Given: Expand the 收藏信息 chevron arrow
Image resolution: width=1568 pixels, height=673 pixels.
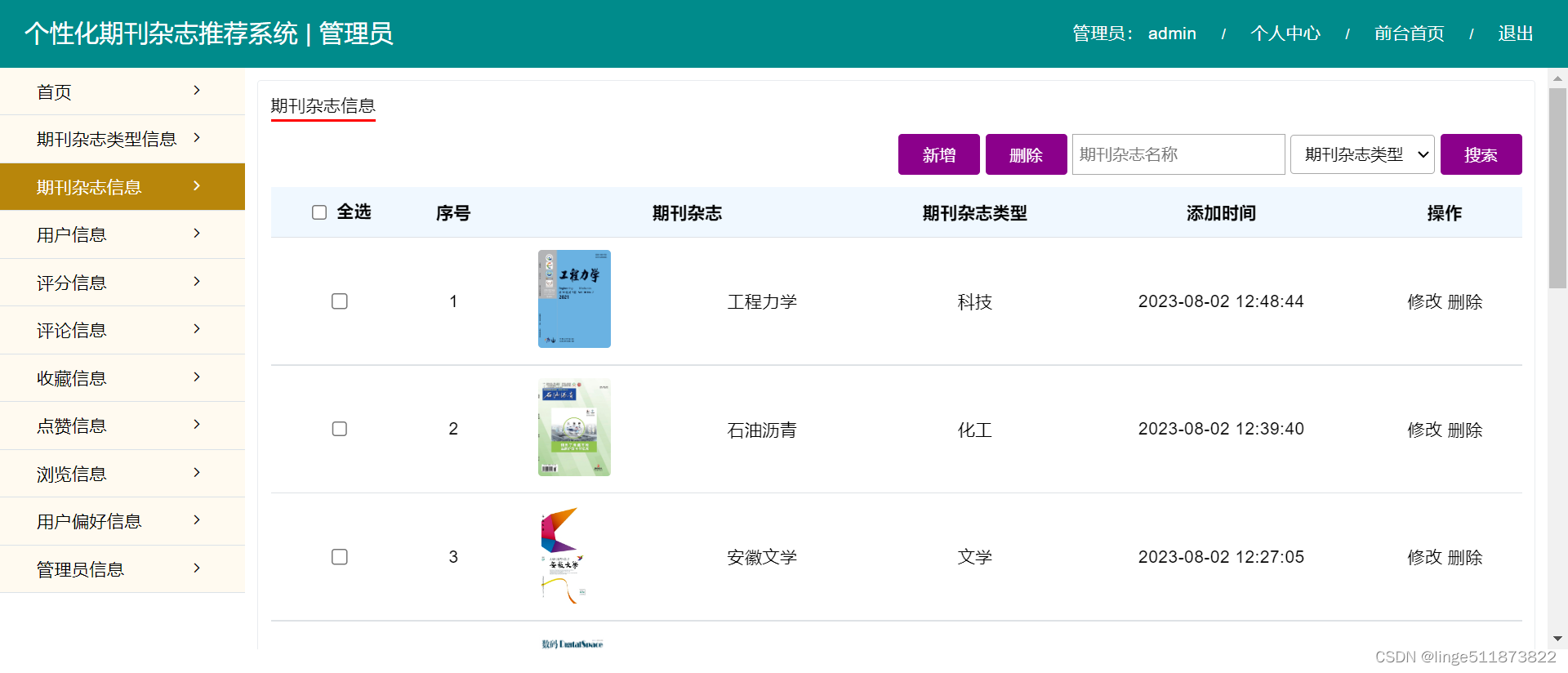Looking at the screenshot, I should point(197,377).
